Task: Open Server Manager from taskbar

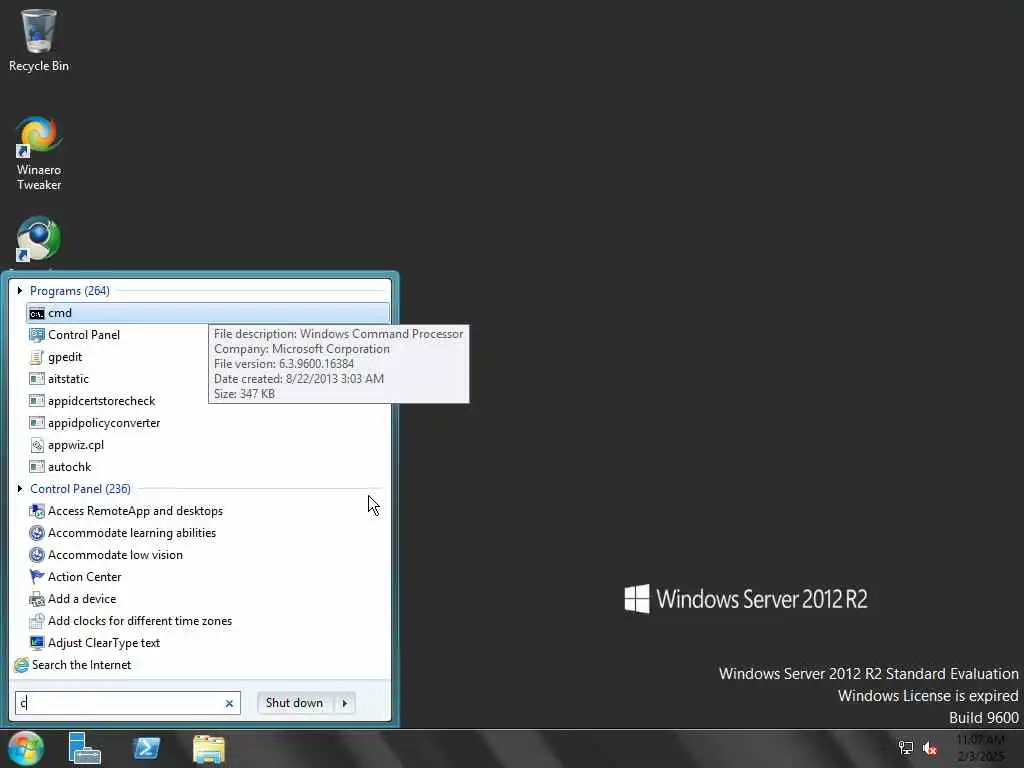Action: [x=84, y=748]
